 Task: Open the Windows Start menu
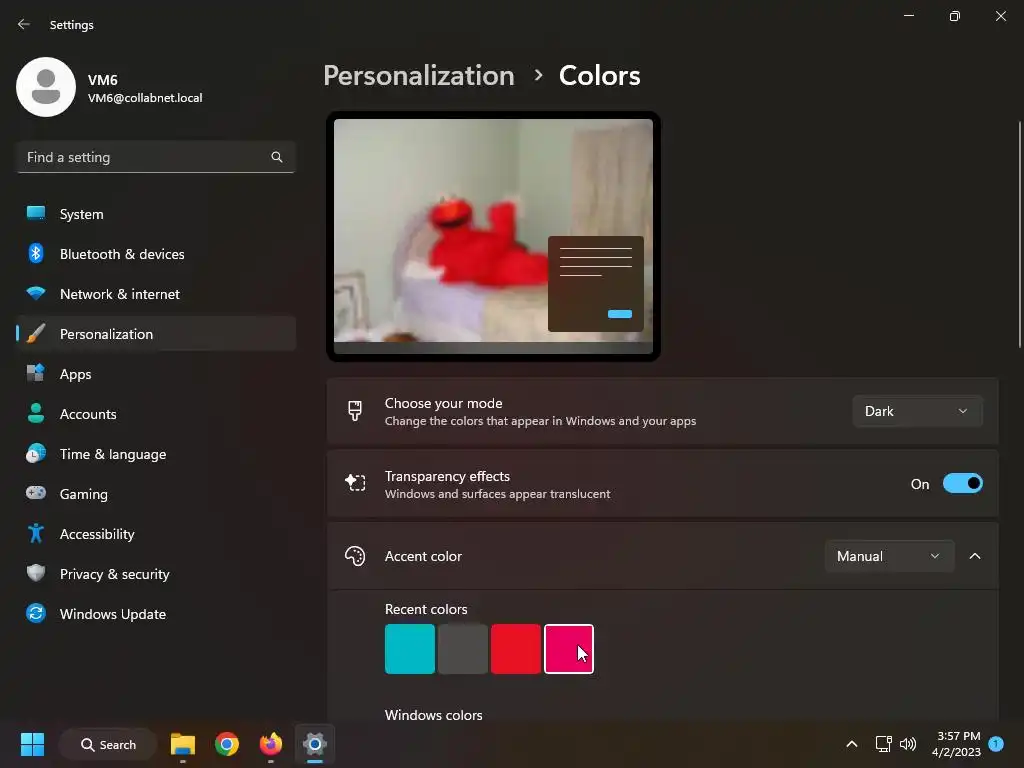(x=32, y=744)
